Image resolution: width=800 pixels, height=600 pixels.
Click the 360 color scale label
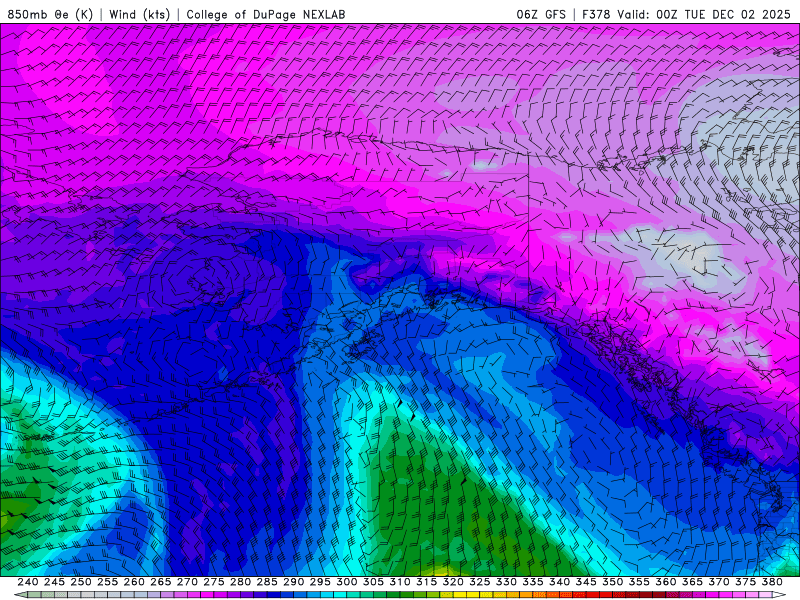pos(665,582)
